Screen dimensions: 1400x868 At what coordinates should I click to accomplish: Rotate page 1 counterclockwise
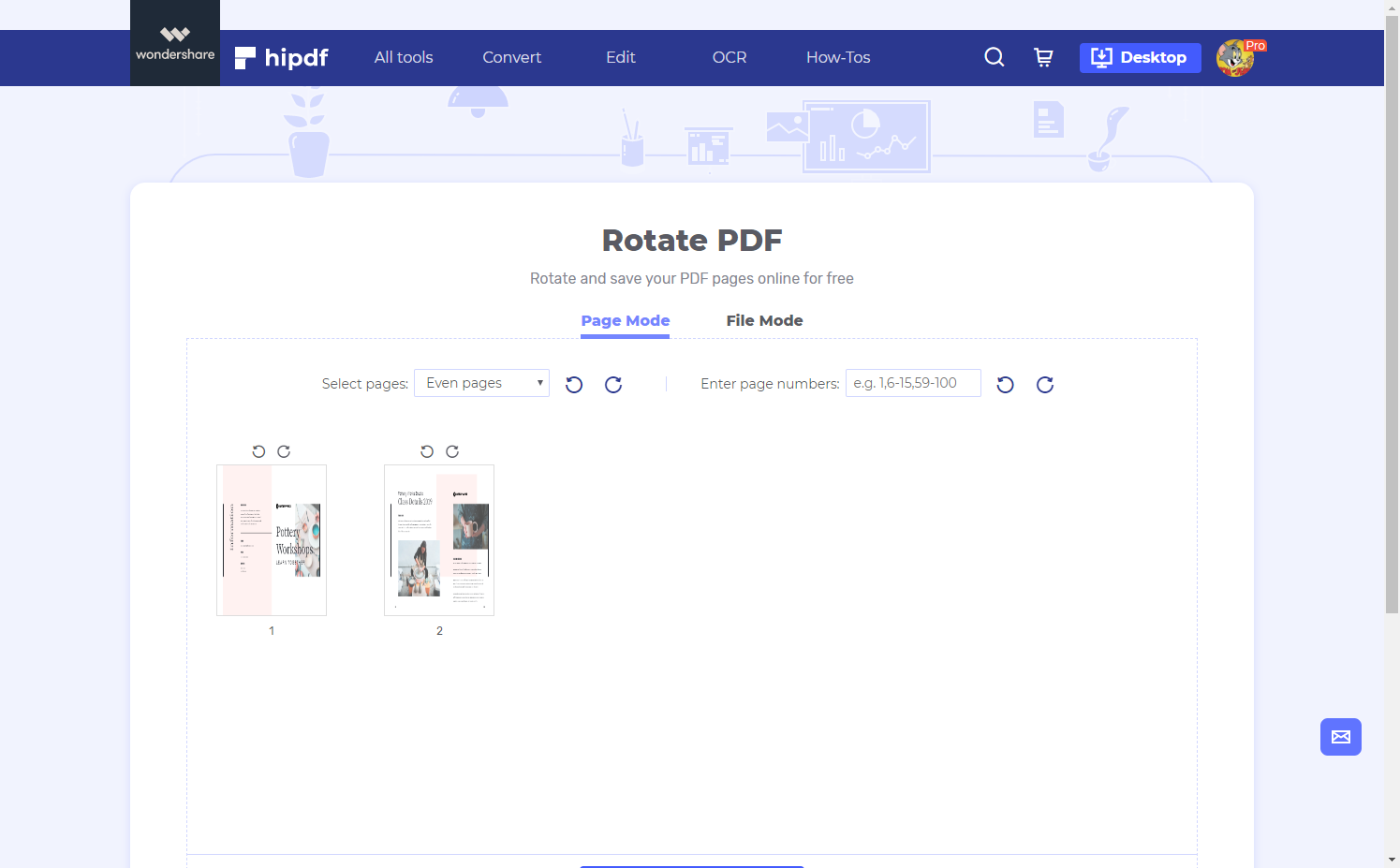(259, 451)
